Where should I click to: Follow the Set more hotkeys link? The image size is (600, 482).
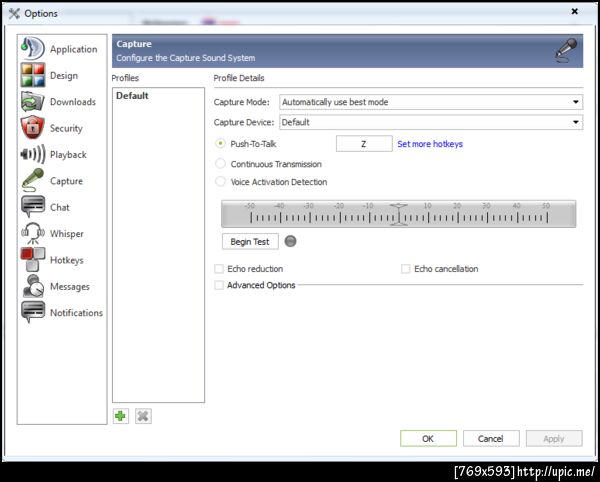coord(430,144)
